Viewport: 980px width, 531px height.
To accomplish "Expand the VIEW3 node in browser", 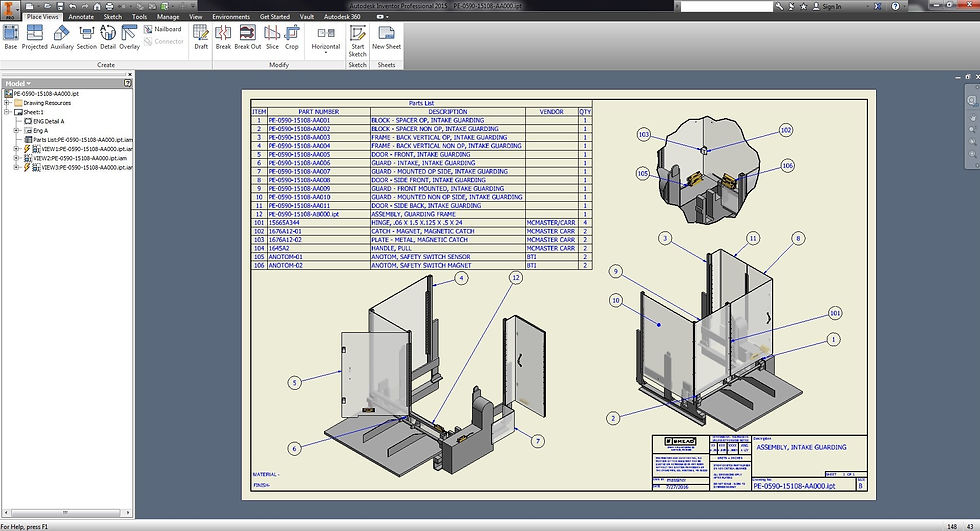I will [17, 167].
